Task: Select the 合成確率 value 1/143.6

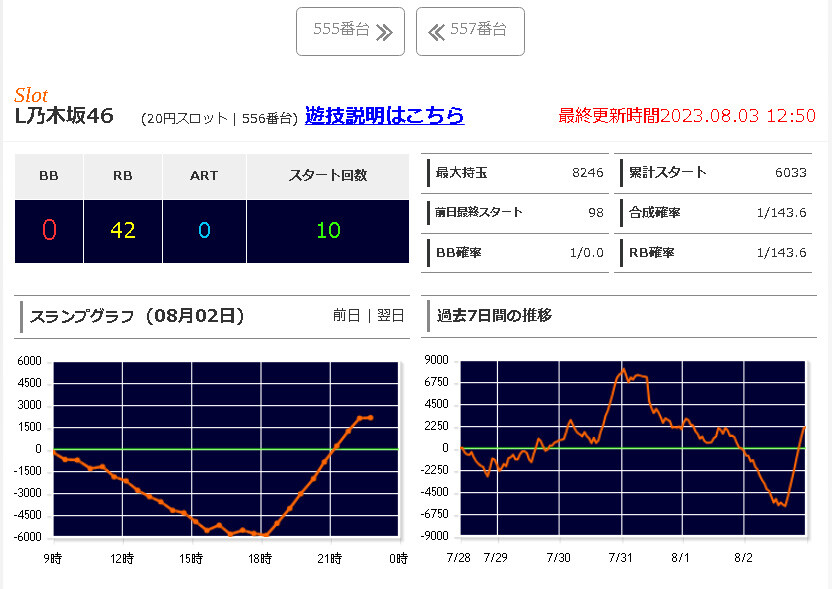Action: [782, 213]
